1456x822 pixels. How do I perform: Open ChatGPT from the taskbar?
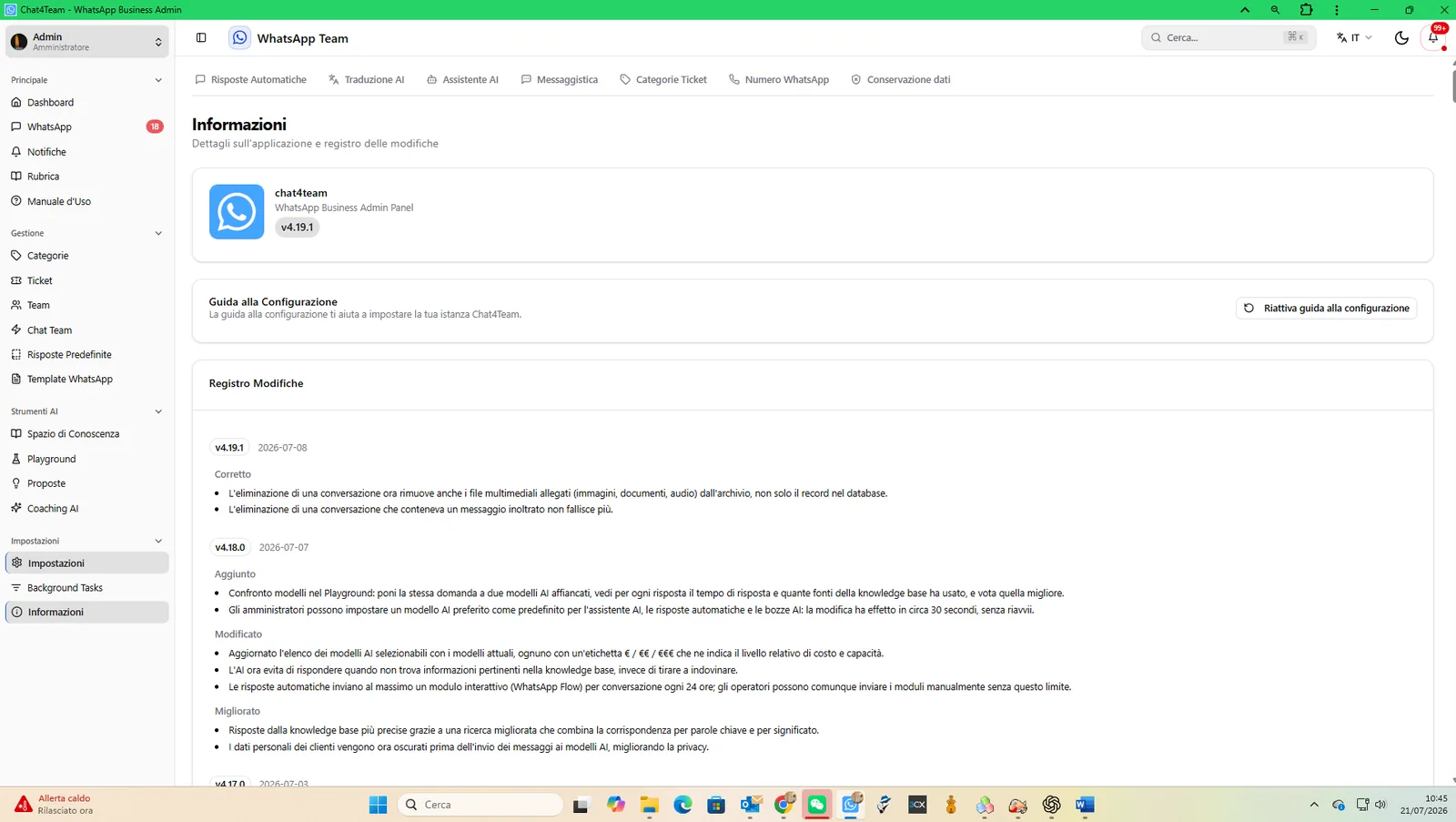(1051, 805)
